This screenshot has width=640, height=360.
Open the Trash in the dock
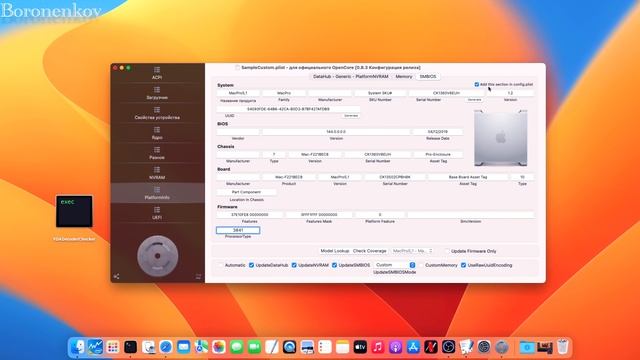[562, 347]
